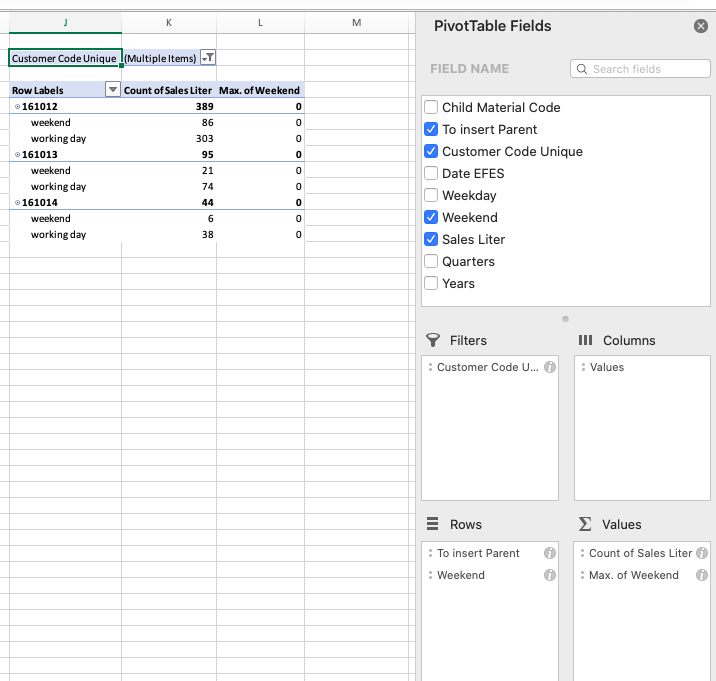Click the cell with value 389
This screenshot has width=716, height=681.
click(x=169, y=106)
